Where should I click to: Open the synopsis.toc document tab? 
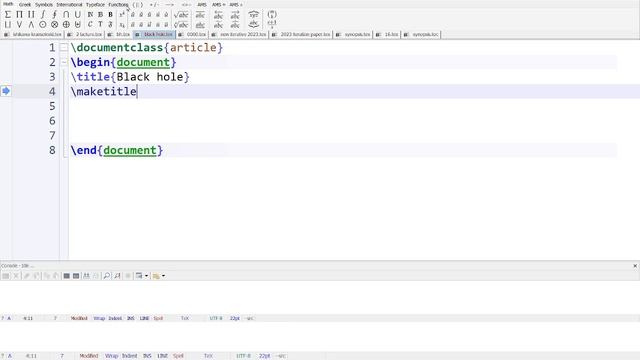422,35
